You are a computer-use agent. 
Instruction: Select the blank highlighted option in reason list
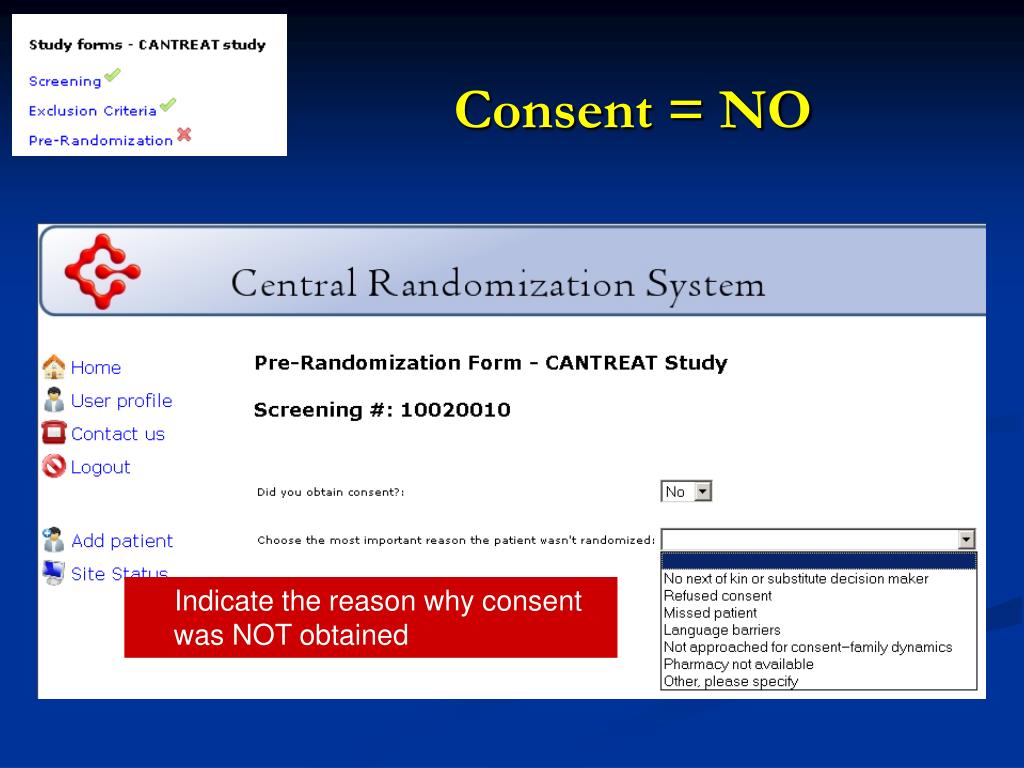819,561
